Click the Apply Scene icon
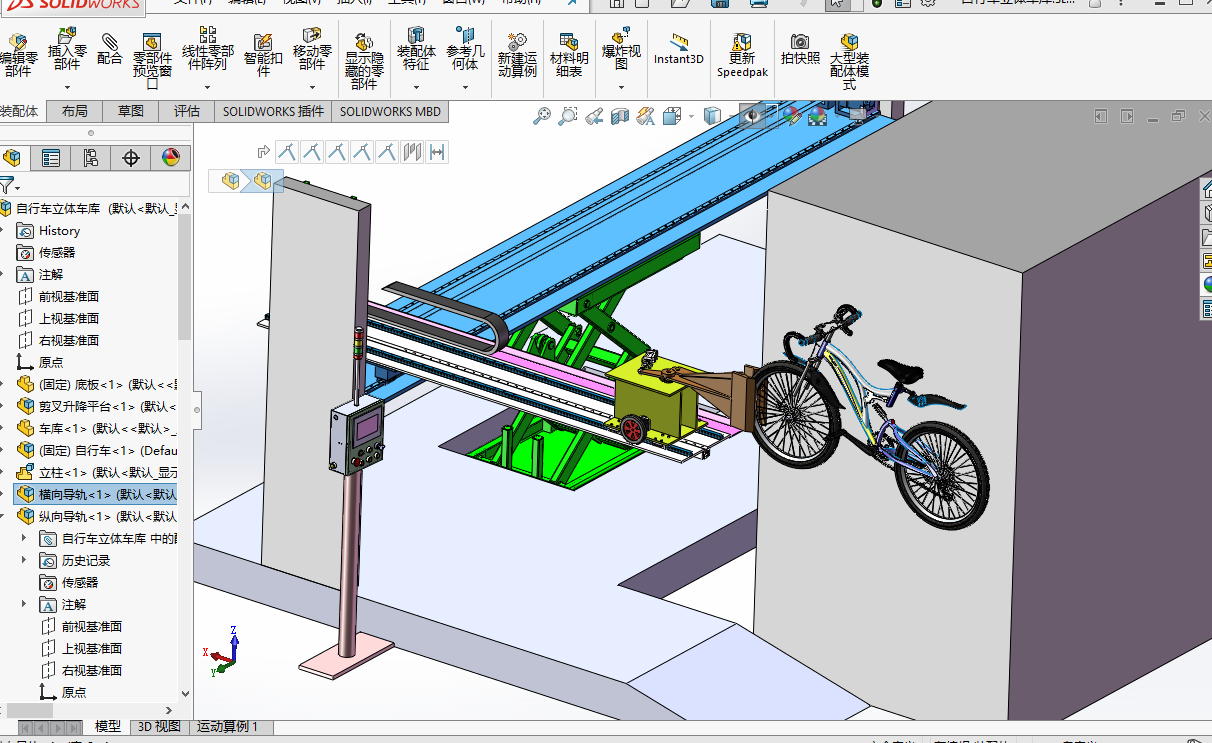 coord(817,117)
